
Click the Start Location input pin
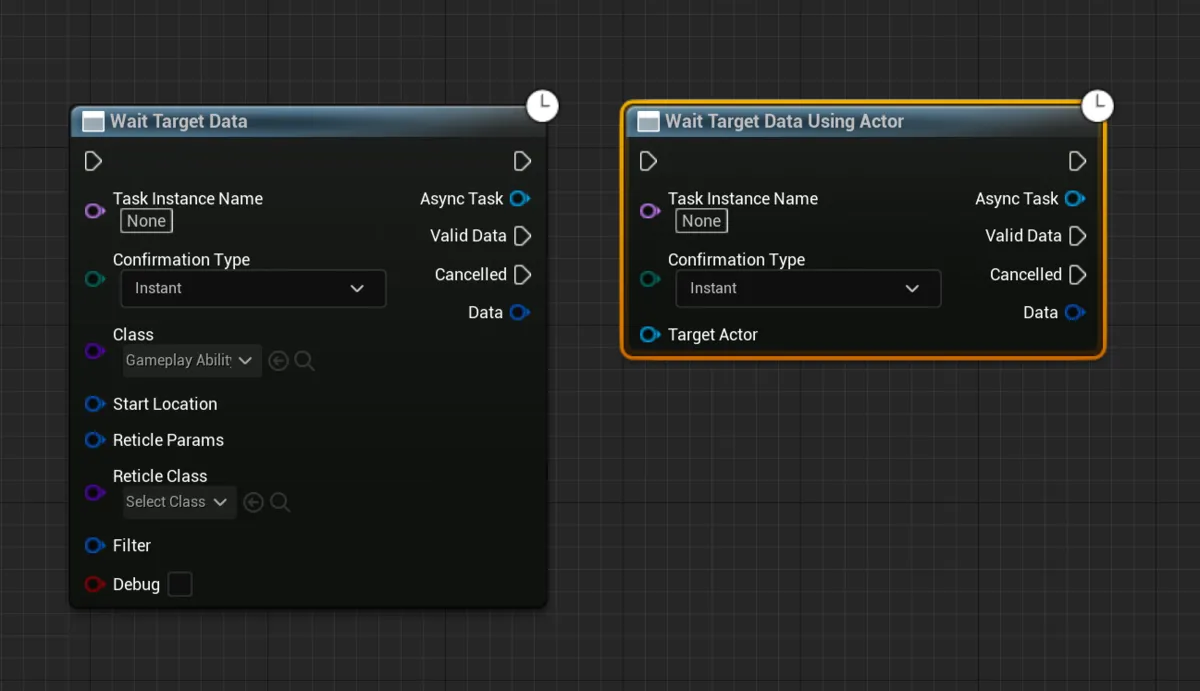pyautogui.click(x=95, y=404)
